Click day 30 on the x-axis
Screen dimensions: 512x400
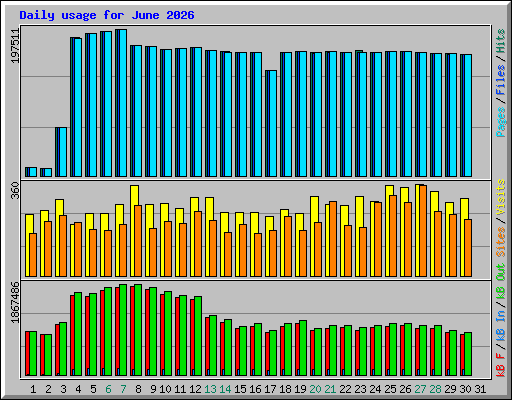(x=465, y=389)
